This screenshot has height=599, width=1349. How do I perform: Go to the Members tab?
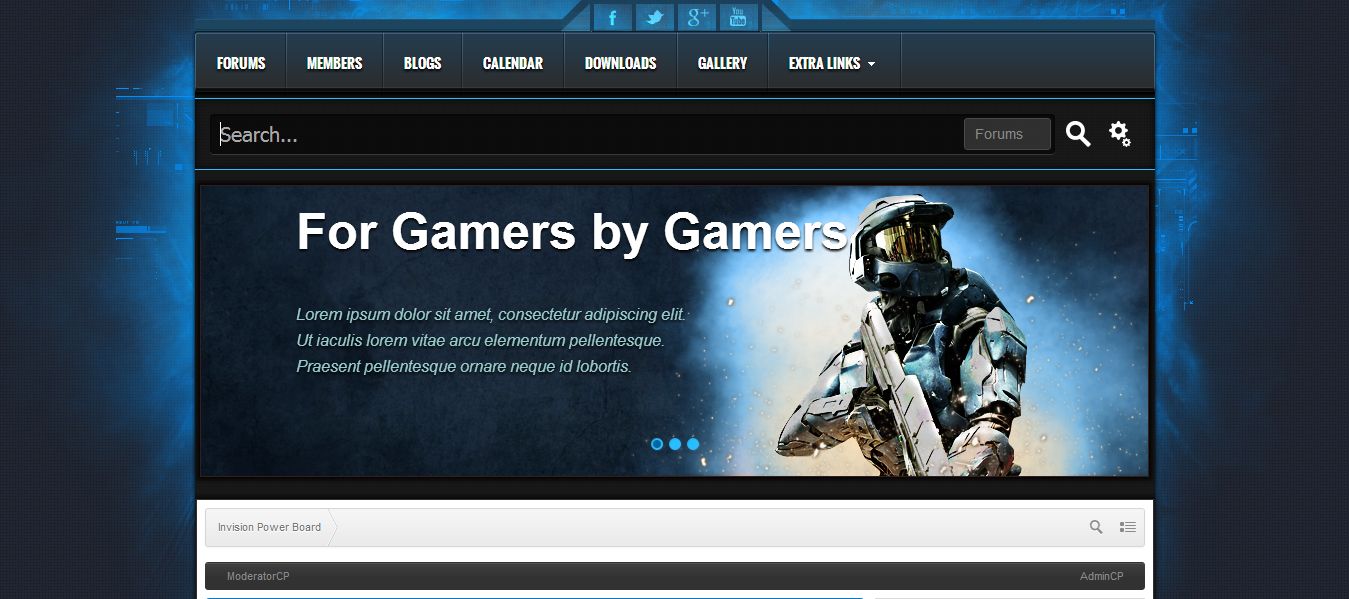(334, 63)
